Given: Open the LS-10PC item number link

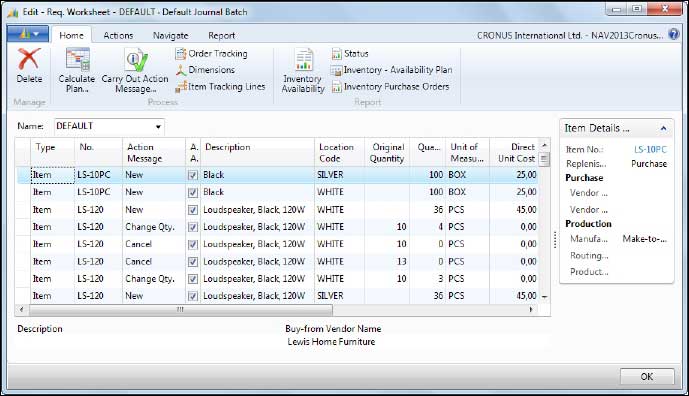Looking at the screenshot, I should (x=650, y=149).
